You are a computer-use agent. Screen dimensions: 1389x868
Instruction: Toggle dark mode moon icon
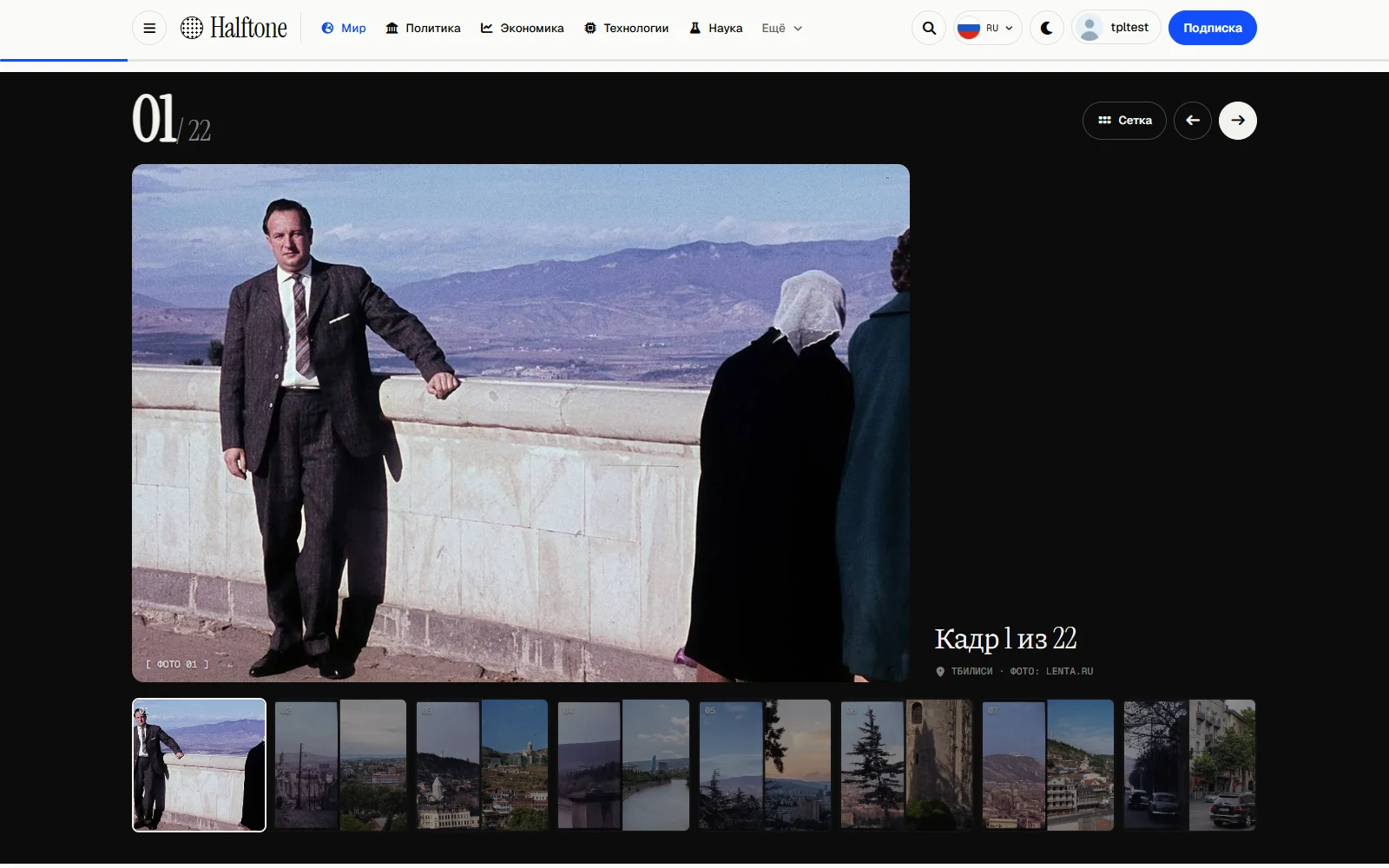pos(1047,28)
